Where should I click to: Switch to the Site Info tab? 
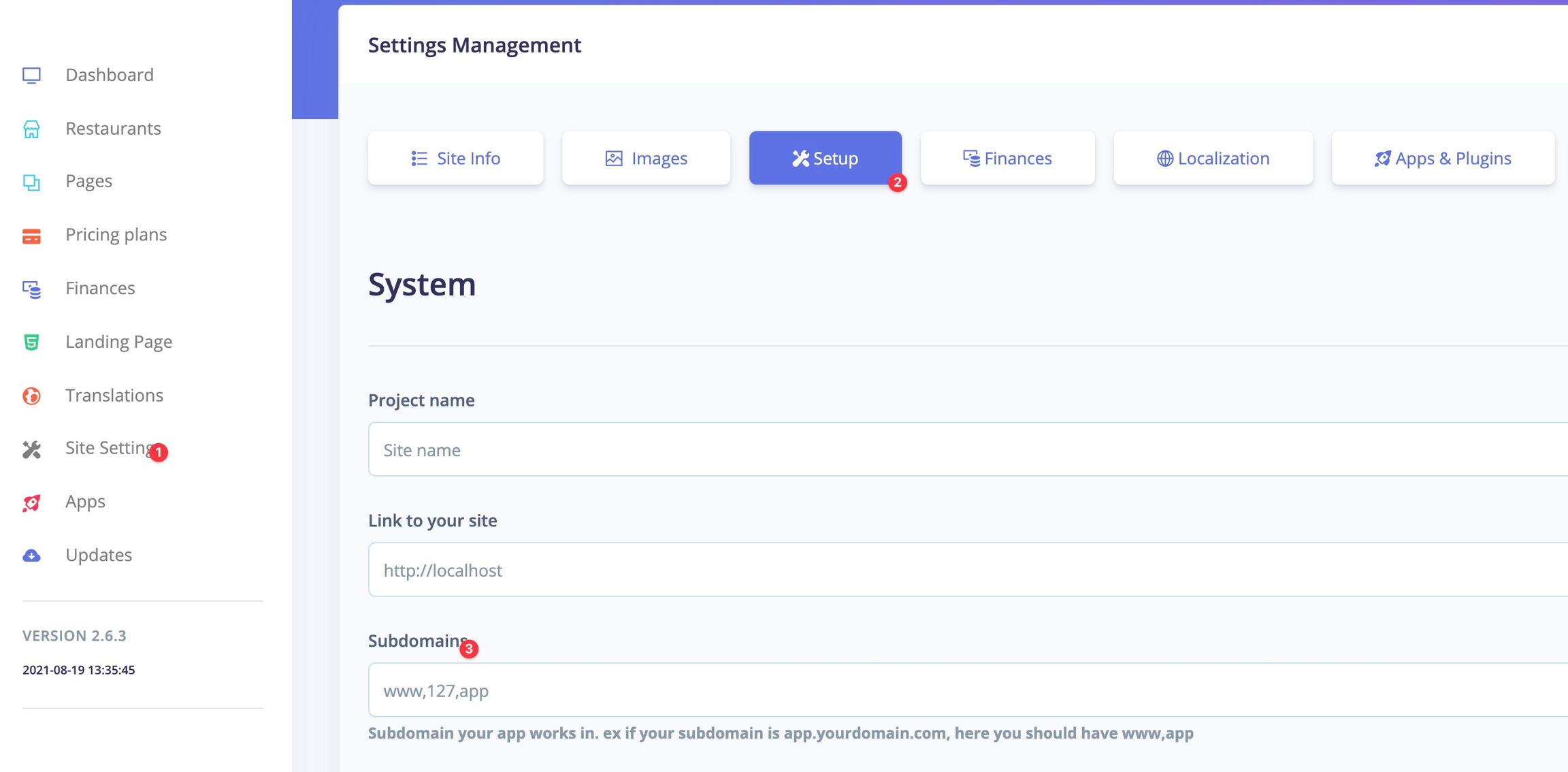(x=455, y=158)
